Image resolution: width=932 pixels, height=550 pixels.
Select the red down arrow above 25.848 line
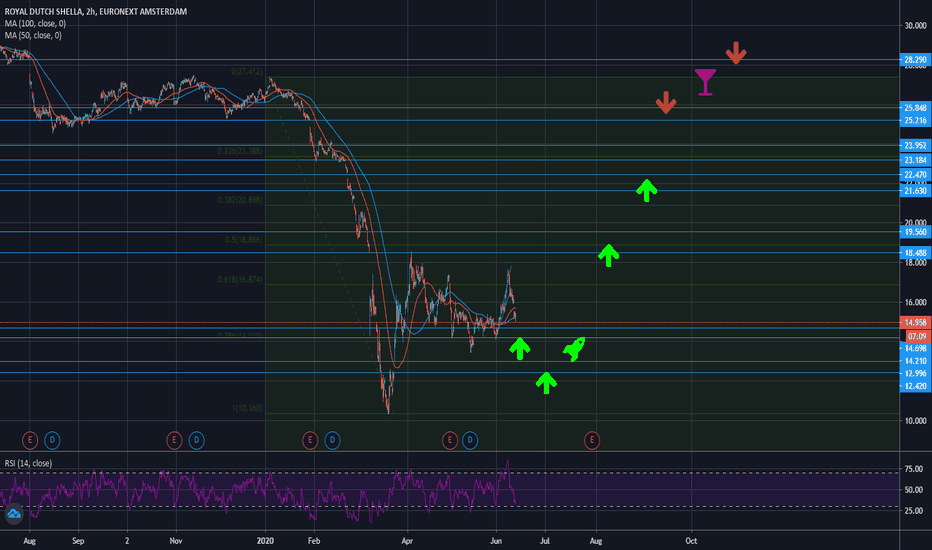point(666,102)
